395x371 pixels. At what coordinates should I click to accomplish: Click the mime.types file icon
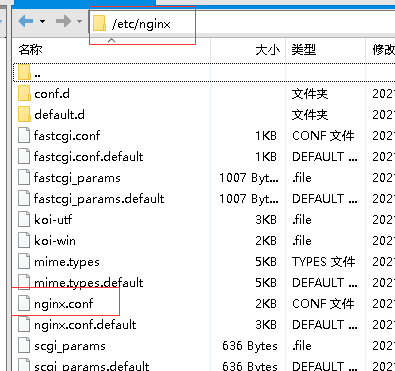24,262
